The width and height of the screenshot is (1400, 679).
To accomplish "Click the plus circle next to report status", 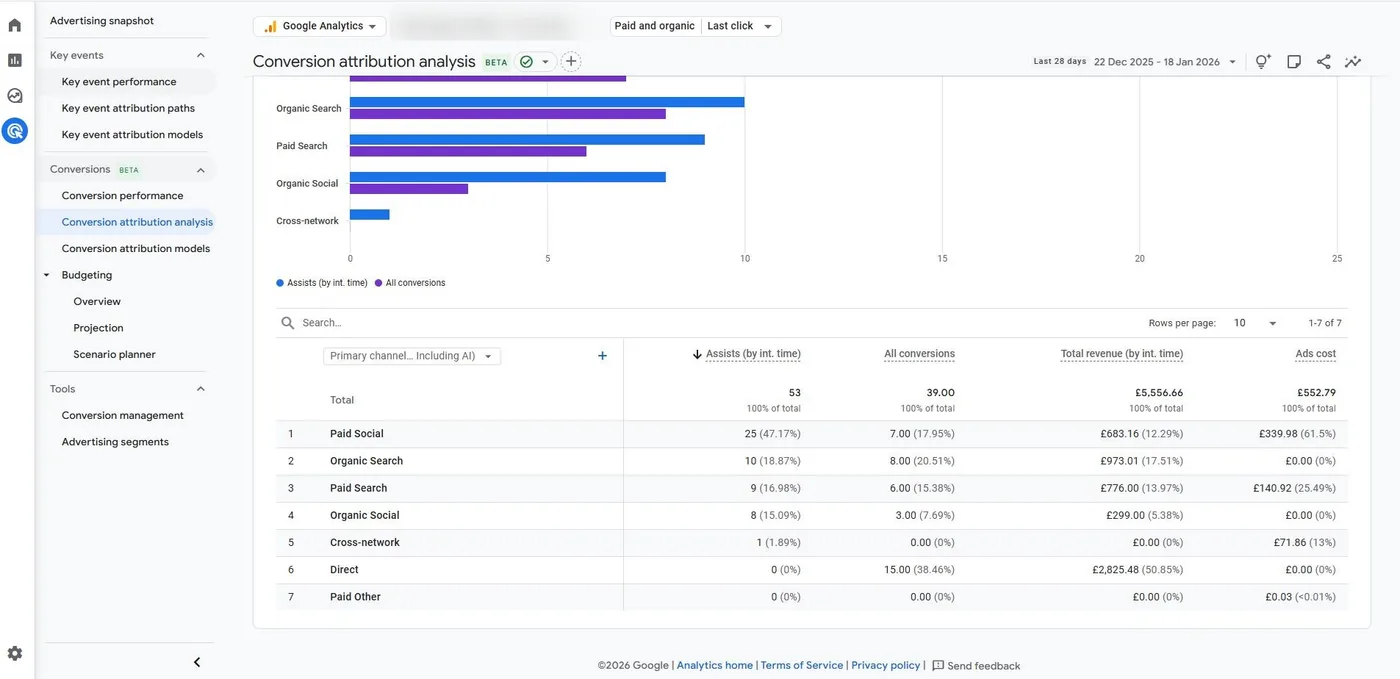I will coord(571,62).
